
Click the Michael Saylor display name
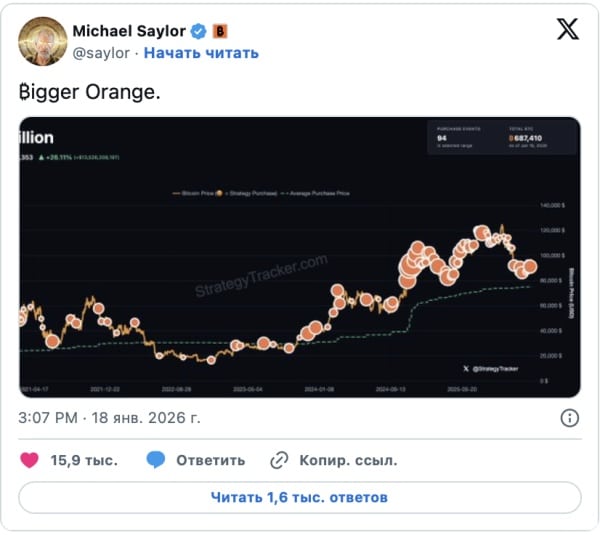pyautogui.click(x=129, y=31)
